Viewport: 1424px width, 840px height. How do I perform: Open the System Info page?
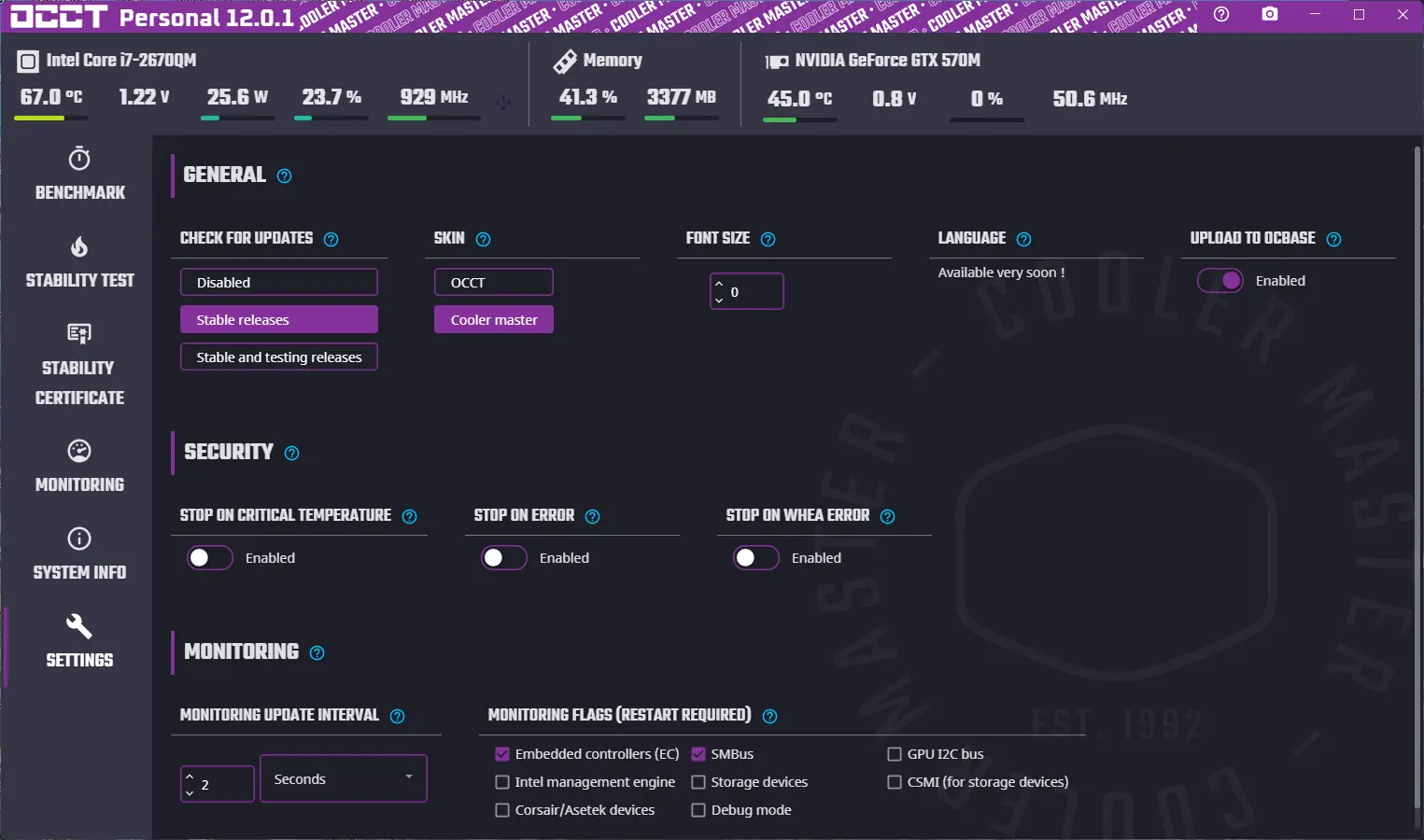click(79, 553)
